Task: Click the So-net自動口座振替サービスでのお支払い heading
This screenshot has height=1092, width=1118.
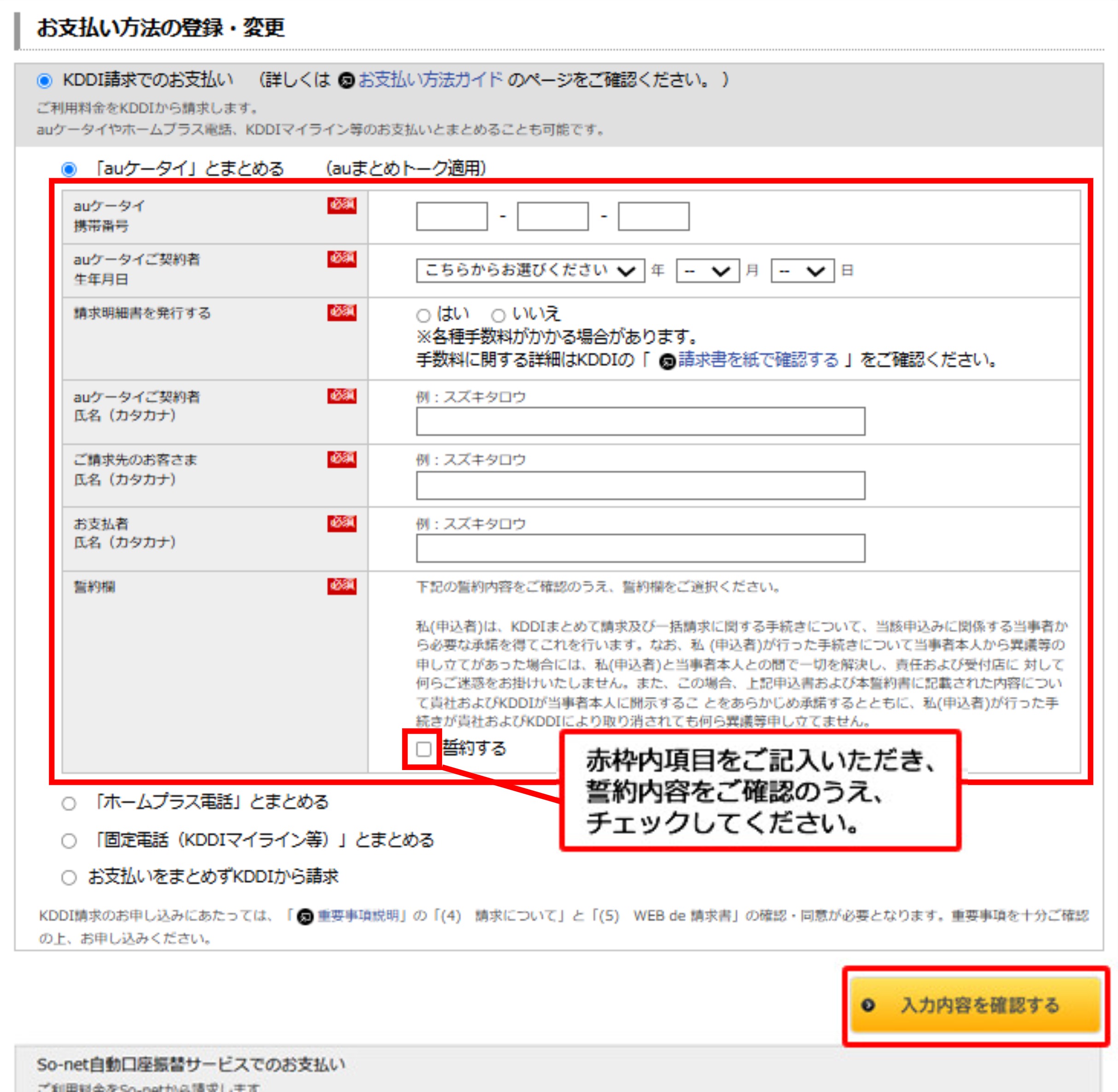Action: [x=191, y=1065]
